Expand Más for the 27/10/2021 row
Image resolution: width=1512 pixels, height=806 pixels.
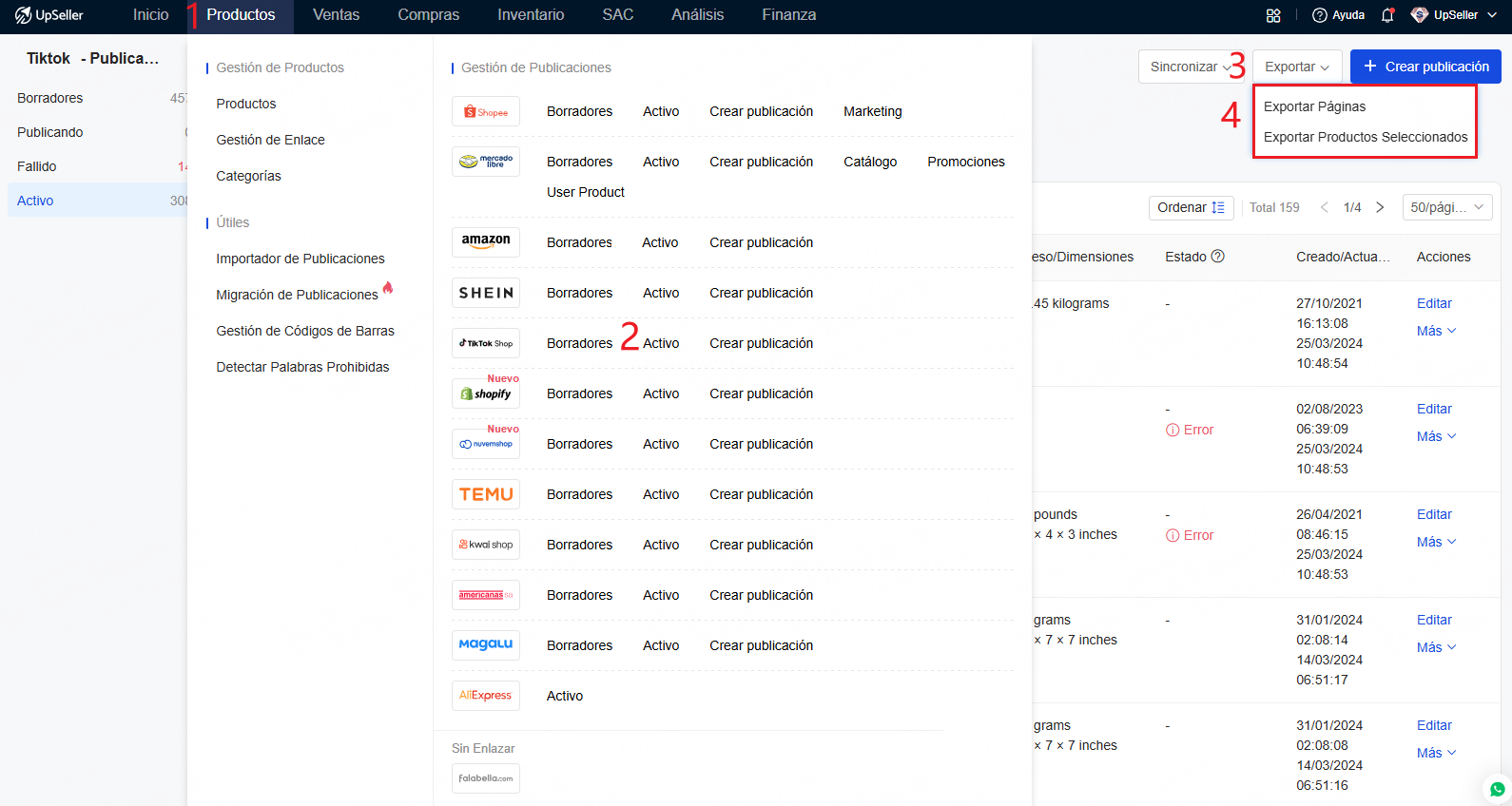[x=1436, y=331]
